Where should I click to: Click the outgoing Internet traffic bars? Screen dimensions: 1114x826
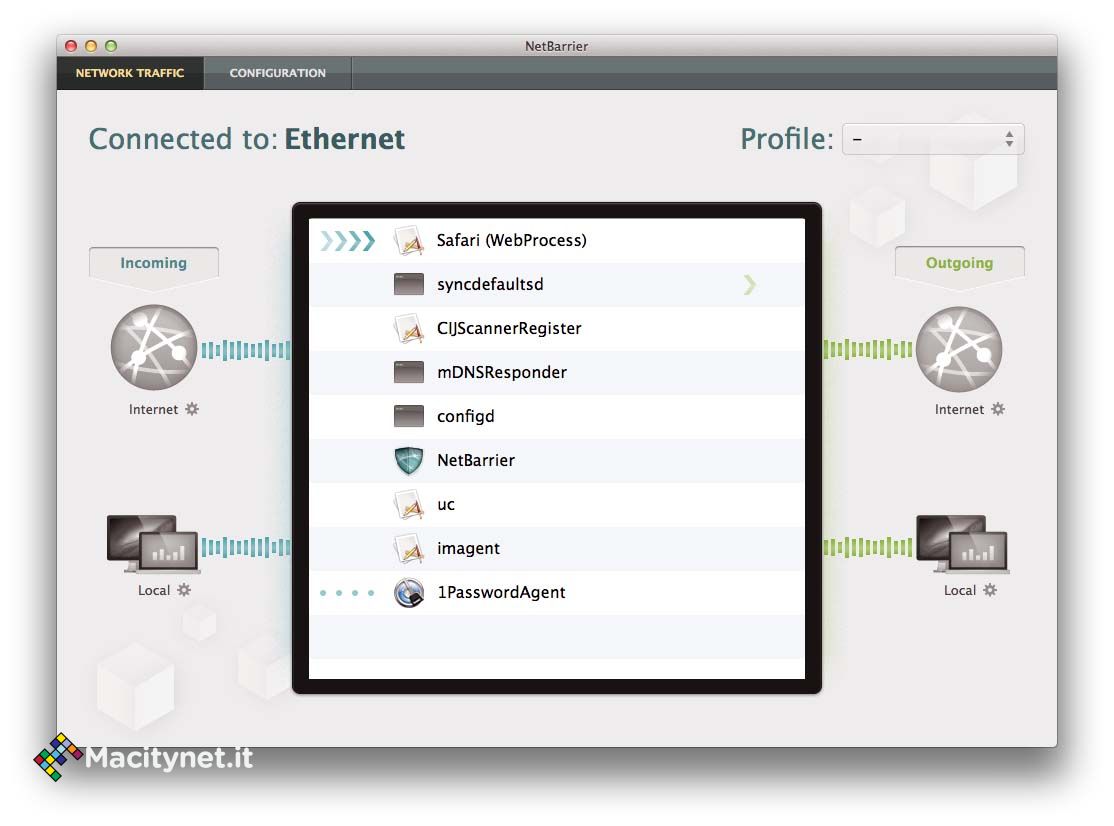pos(867,349)
